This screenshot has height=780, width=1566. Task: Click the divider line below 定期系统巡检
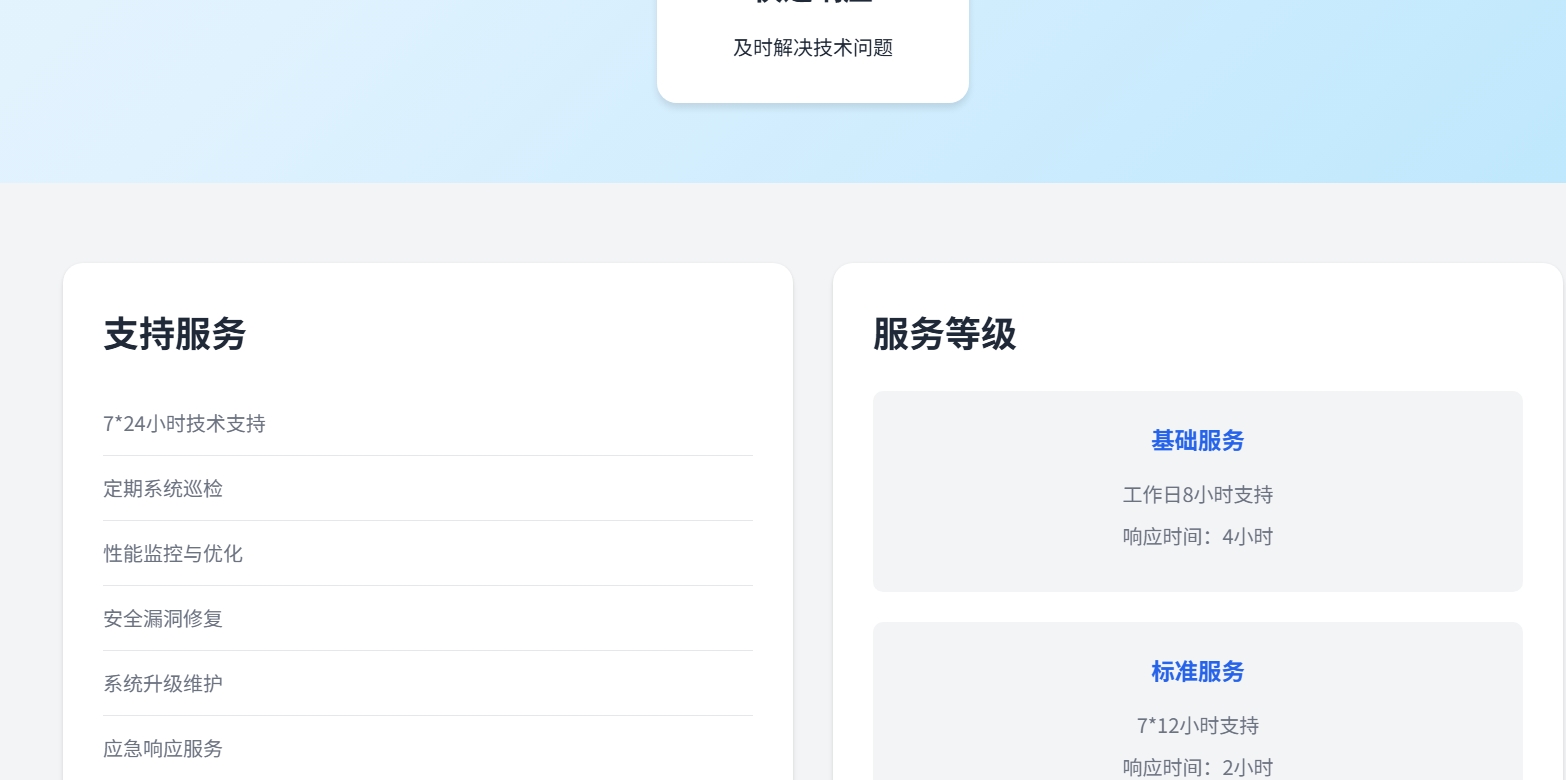point(428,520)
